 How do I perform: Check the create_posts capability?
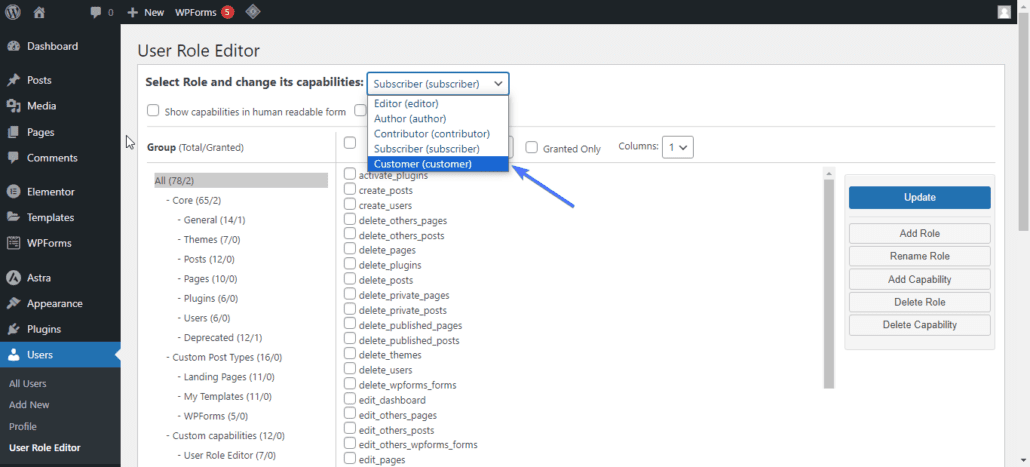(x=350, y=189)
